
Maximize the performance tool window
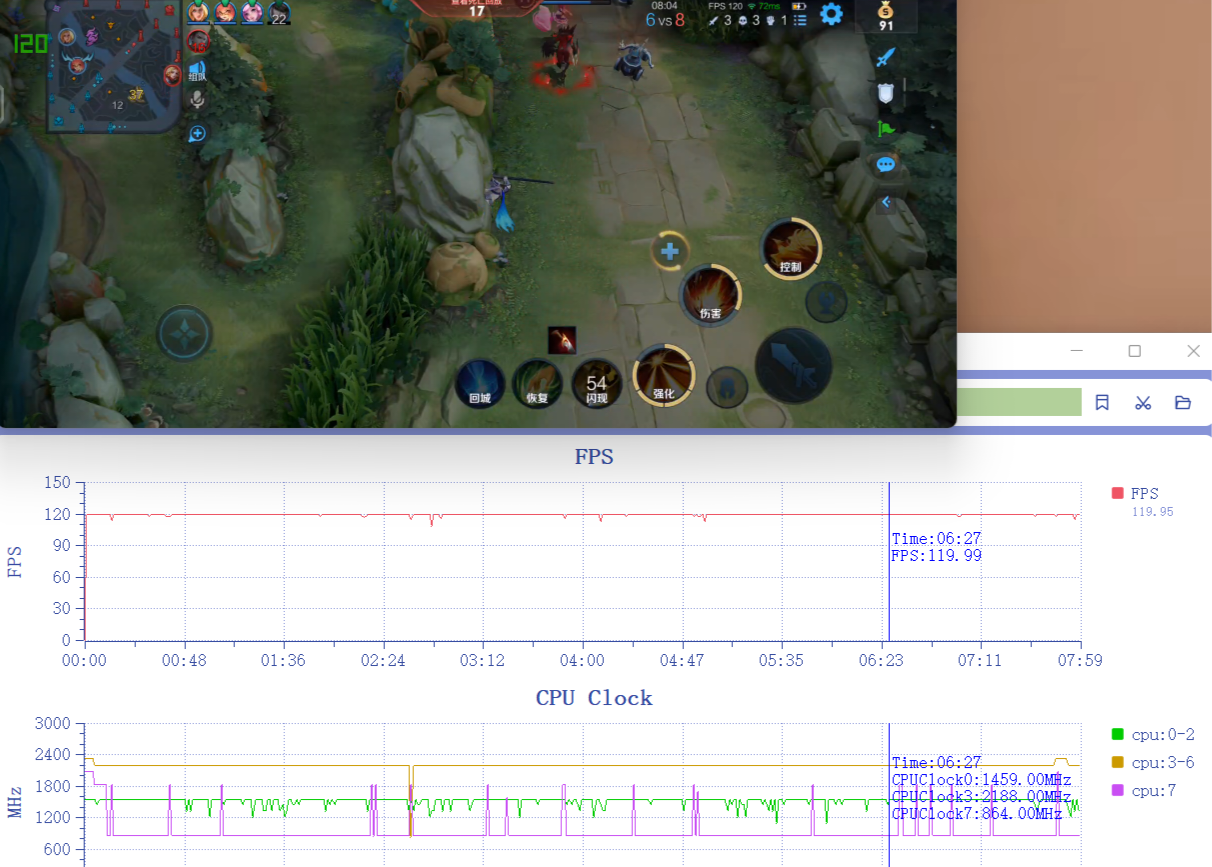(x=1134, y=351)
